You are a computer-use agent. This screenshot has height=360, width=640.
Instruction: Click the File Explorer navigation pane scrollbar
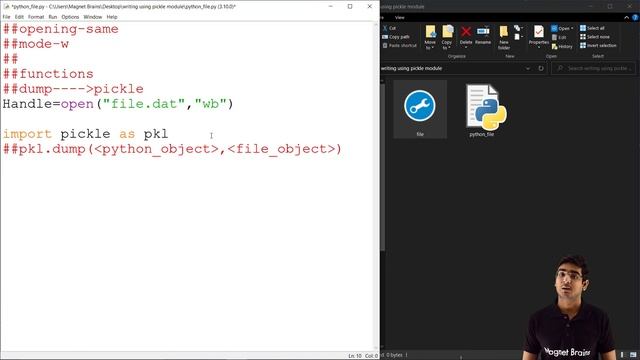[x=383, y=167]
